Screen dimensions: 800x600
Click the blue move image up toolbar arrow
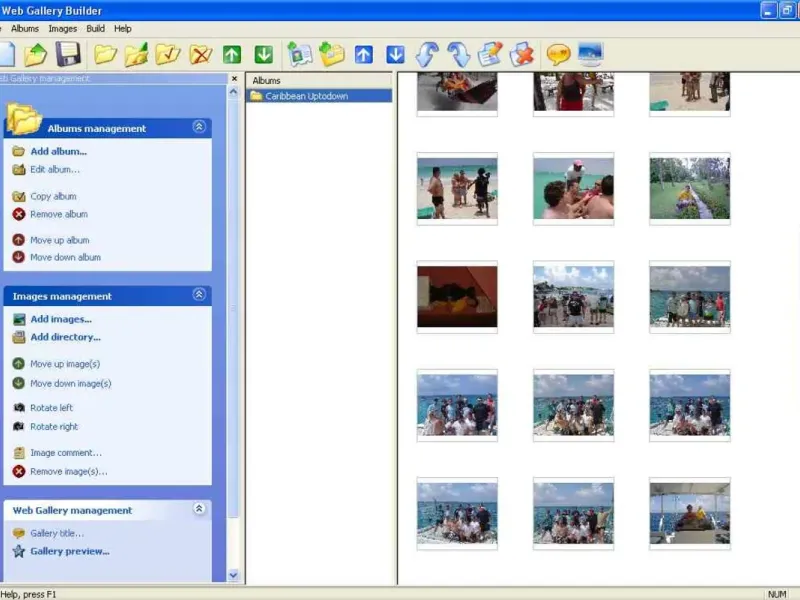tap(364, 54)
